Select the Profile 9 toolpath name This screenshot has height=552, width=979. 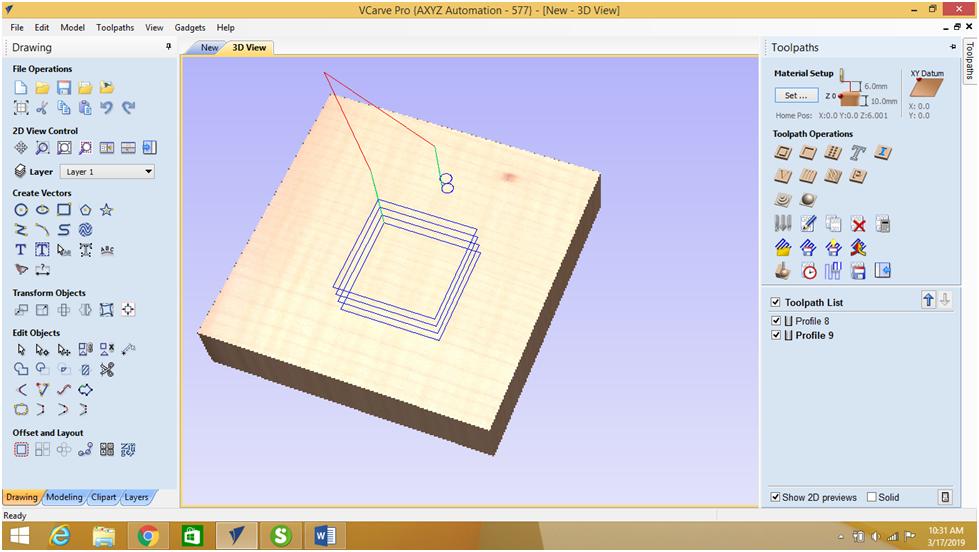click(x=814, y=335)
